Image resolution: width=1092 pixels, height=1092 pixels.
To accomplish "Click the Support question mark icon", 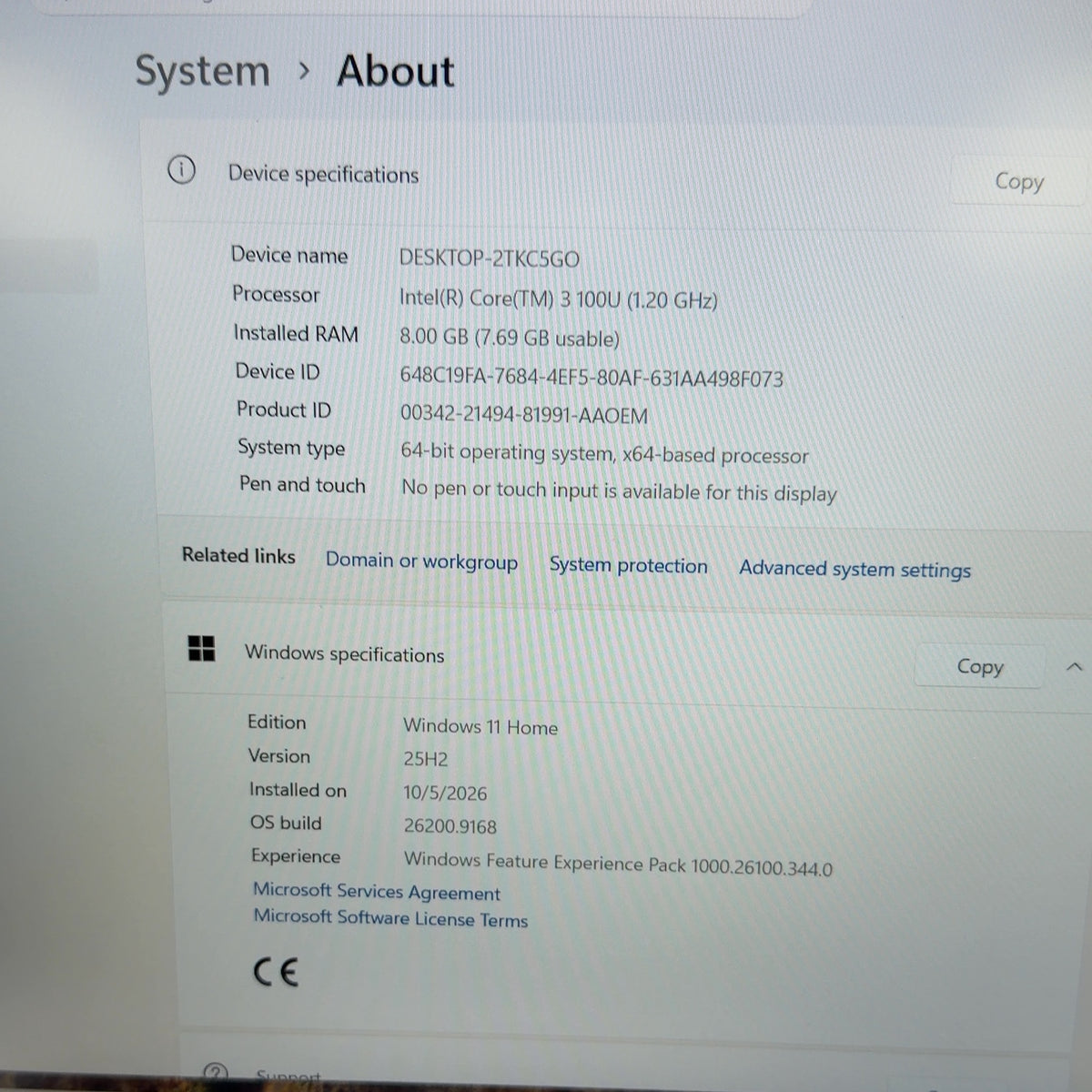I will (215, 1072).
